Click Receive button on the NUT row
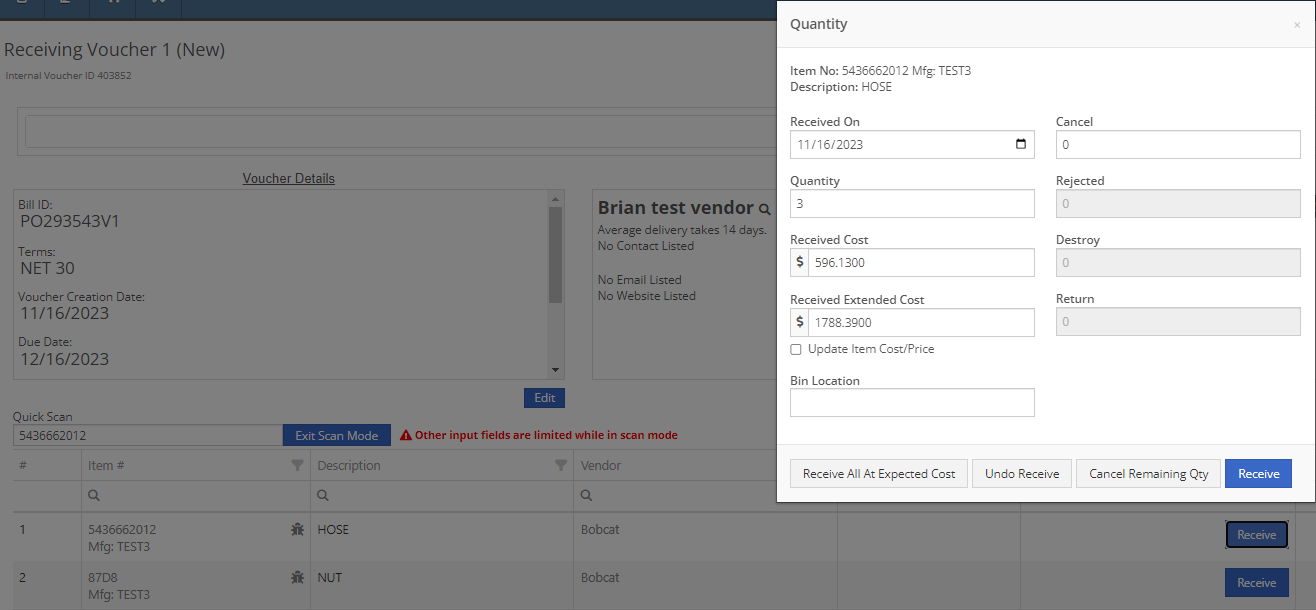 pyautogui.click(x=1257, y=582)
